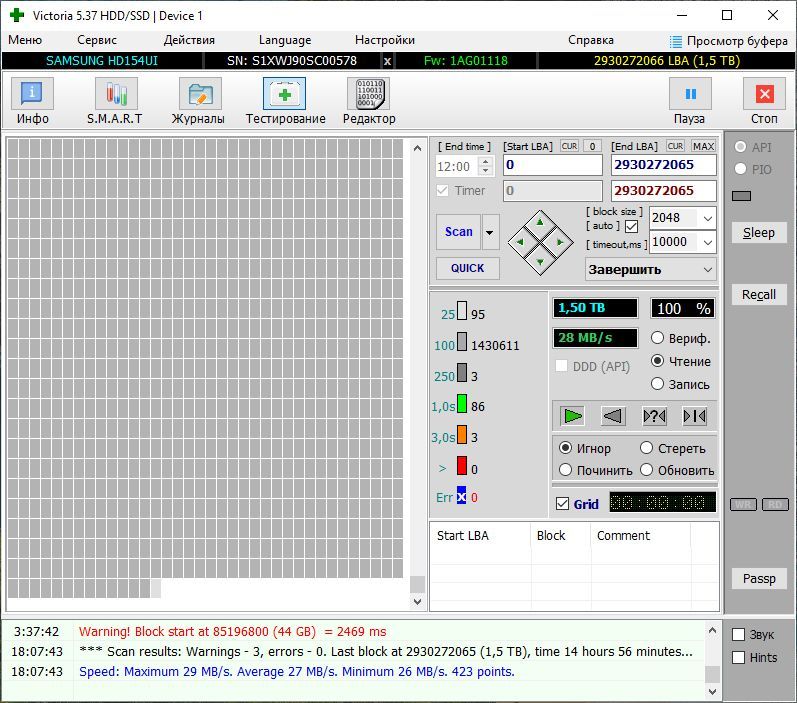This screenshot has height=703, width=797.
Task: Open the Сервис menu
Action: click(97, 40)
